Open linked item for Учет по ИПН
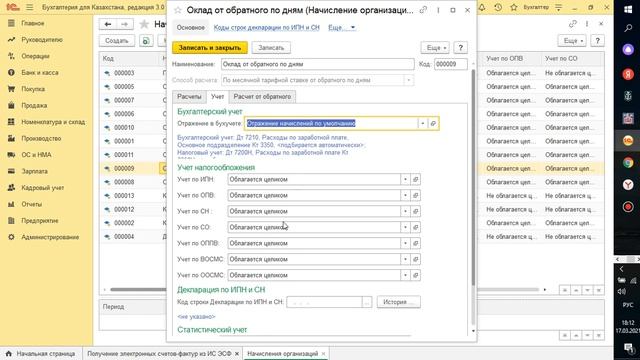640x360 pixels. (416, 179)
